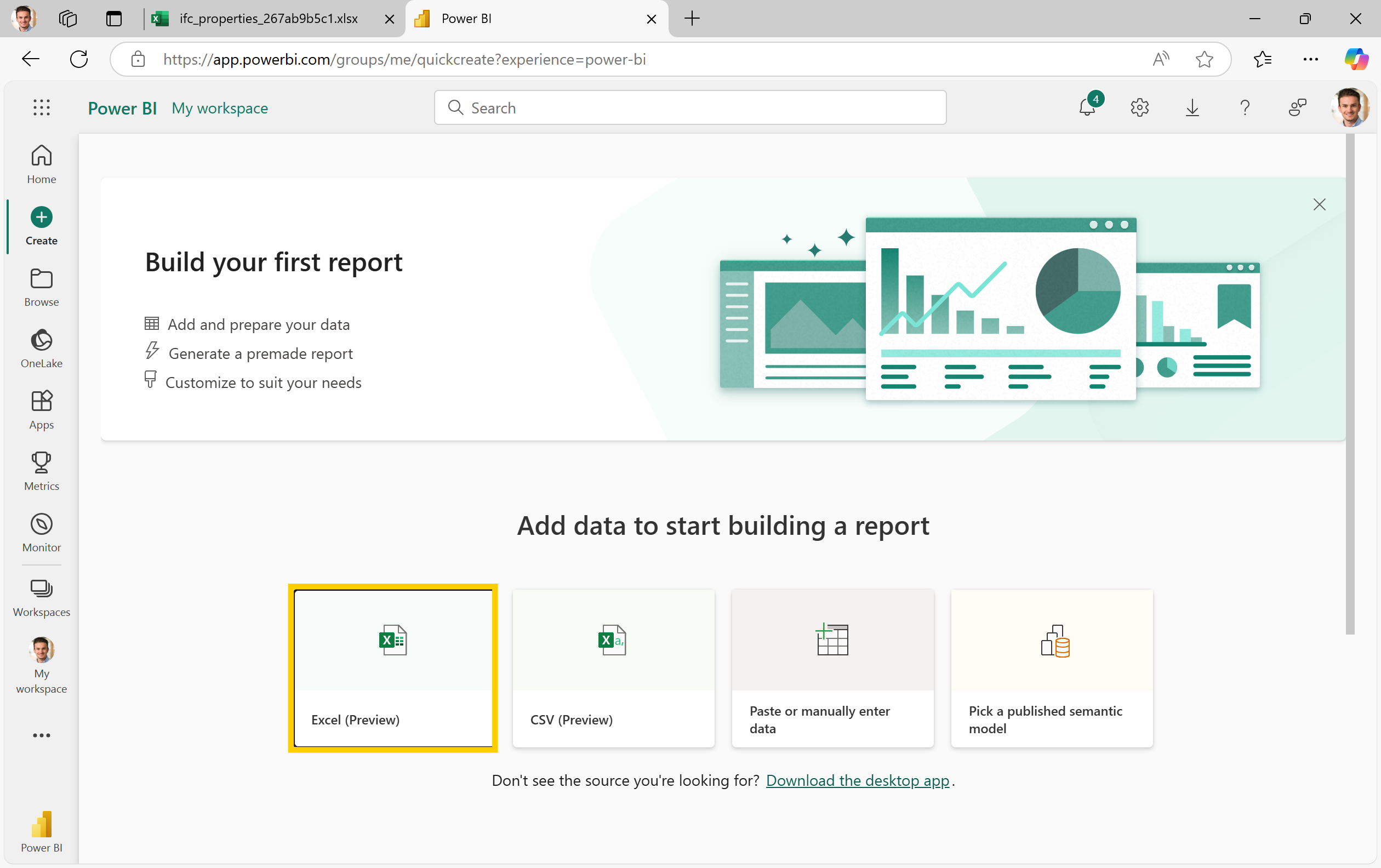Open Apps in the sidebar
The height and width of the screenshot is (868, 1381).
click(x=41, y=410)
